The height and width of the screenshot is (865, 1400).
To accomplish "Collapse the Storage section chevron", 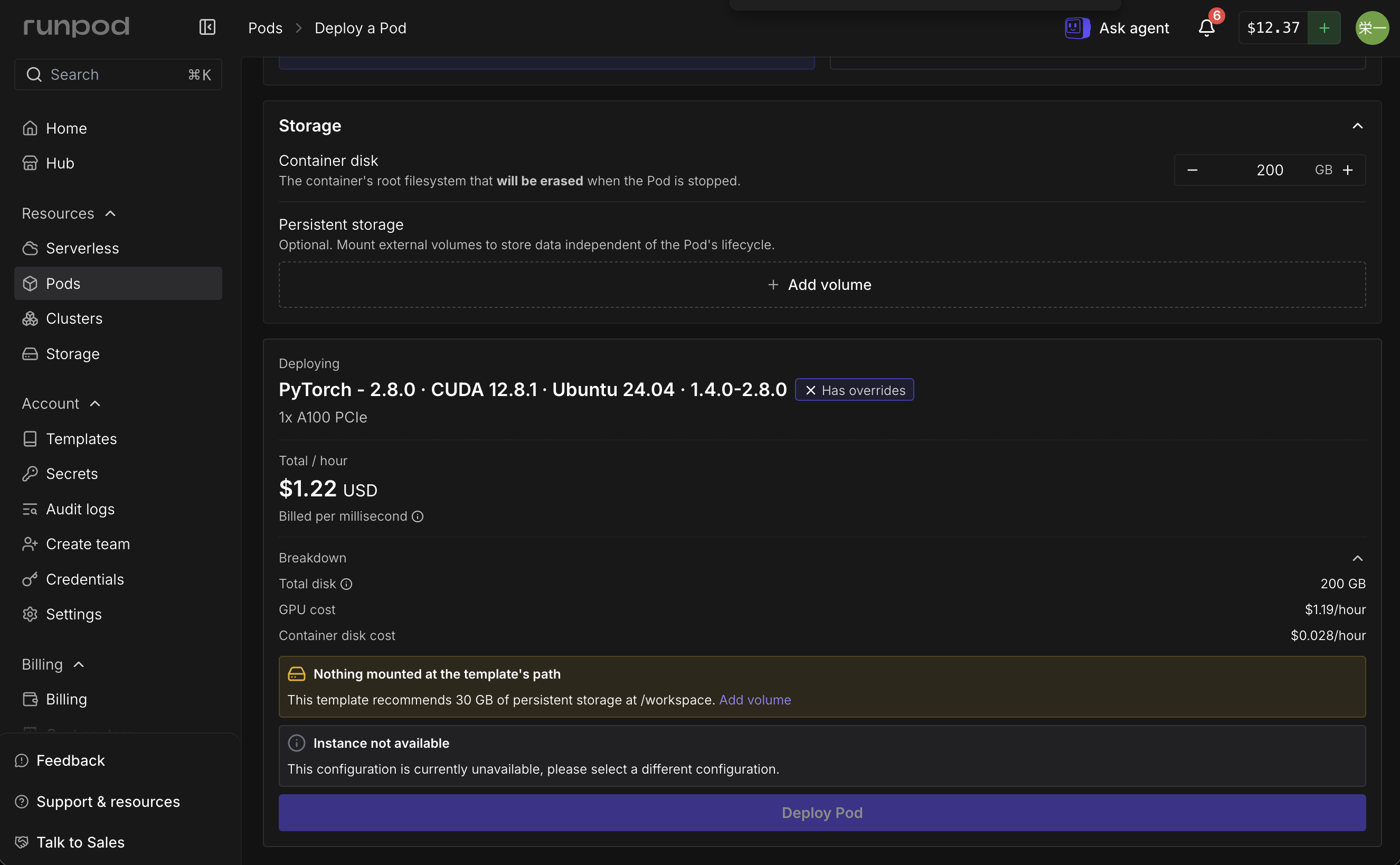I will [x=1357, y=126].
